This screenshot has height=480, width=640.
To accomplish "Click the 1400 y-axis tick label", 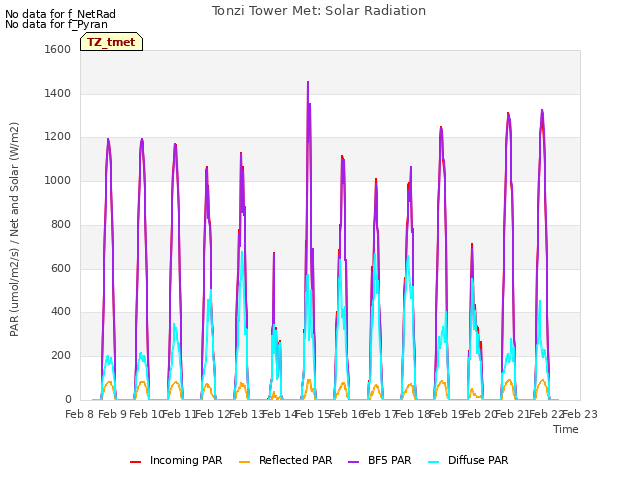I will coord(58,93).
